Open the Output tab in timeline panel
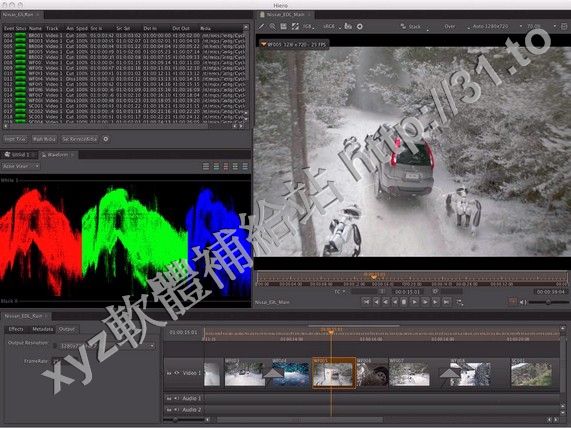The width and height of the screenshot is (571, 428). click(67, 329)
